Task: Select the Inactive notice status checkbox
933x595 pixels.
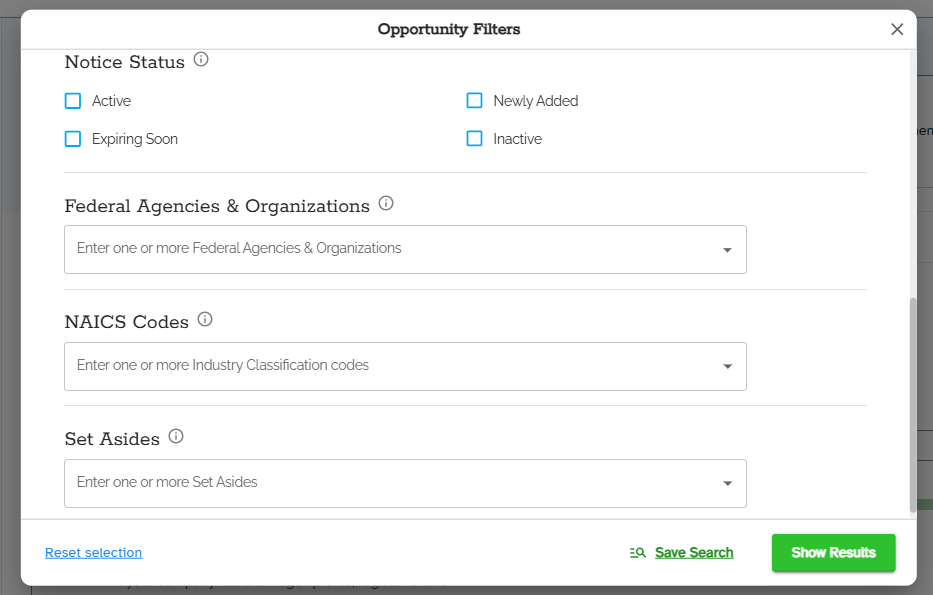Action: click(474, 139)
